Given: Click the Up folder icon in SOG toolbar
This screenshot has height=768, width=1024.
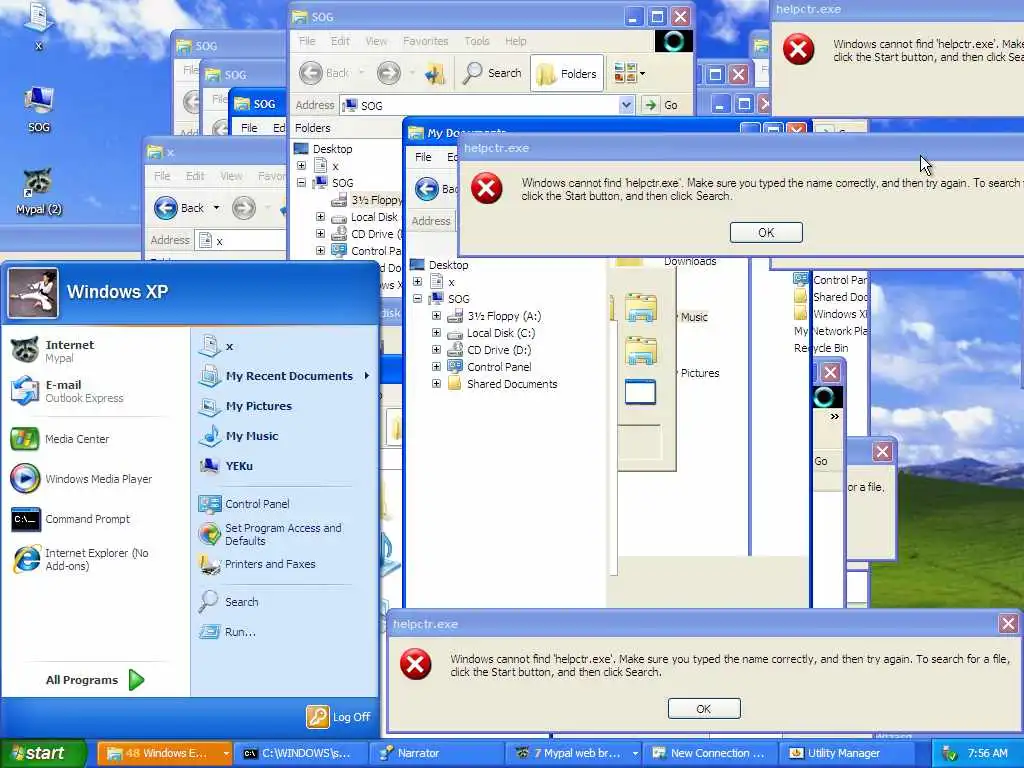Looking at the screenshot, I should (435, 73).
